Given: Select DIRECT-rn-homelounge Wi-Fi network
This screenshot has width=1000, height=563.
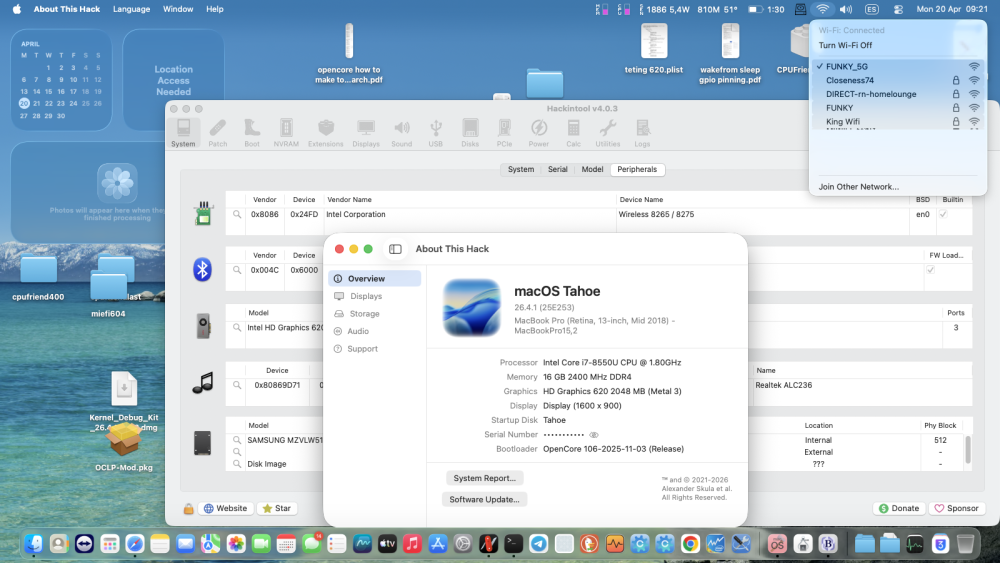Looking at the screenshot, I should pyautogui.click(x=898, y=94).
